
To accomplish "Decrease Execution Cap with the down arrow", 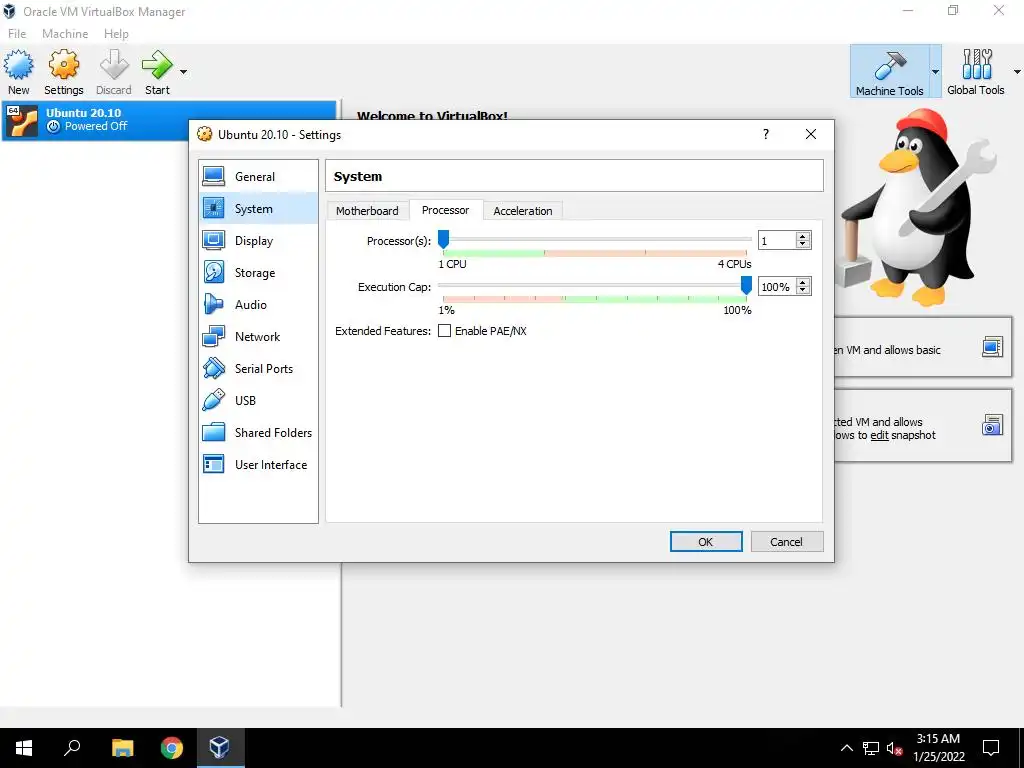I will click(803, 291).
